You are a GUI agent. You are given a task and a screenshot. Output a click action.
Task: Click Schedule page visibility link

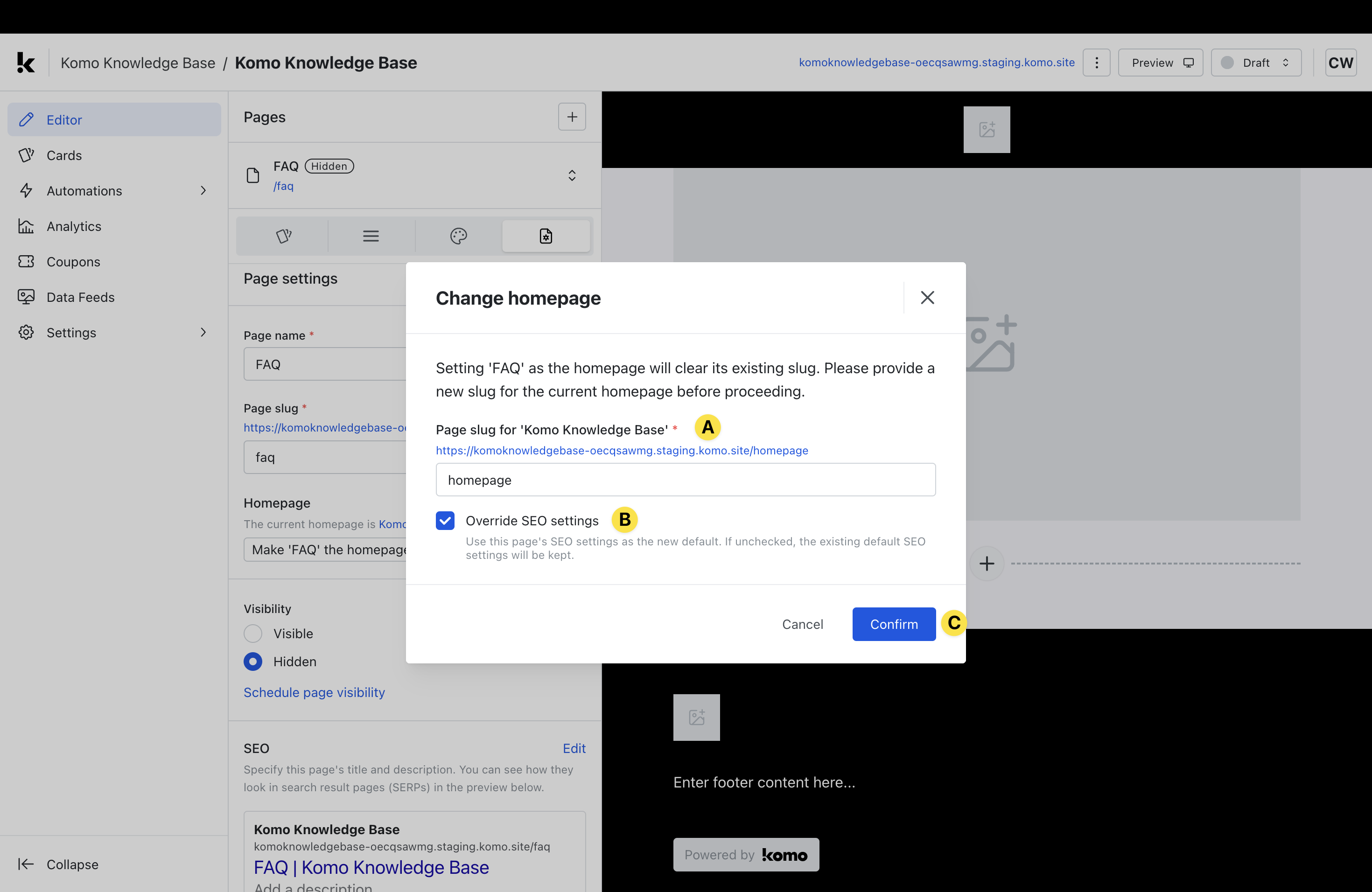(x=314, y=692)
